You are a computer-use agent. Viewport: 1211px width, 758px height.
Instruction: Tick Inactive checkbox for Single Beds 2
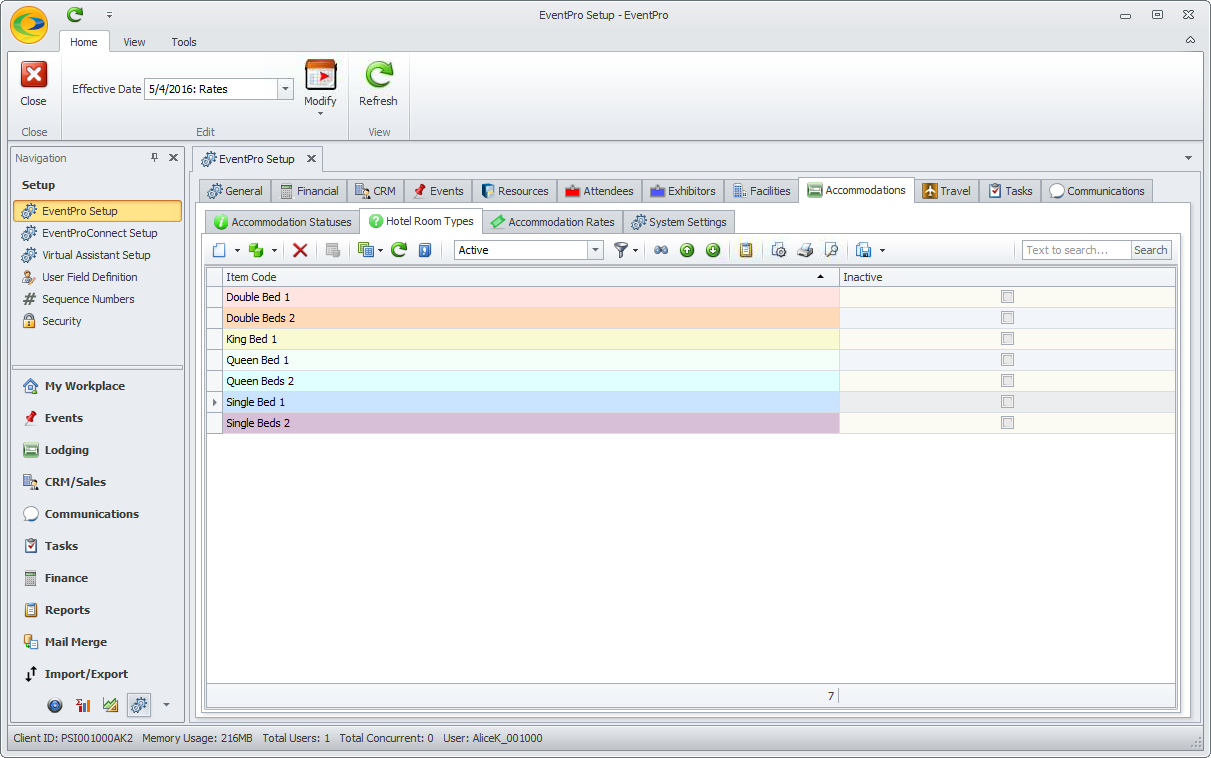[1007, 423]
